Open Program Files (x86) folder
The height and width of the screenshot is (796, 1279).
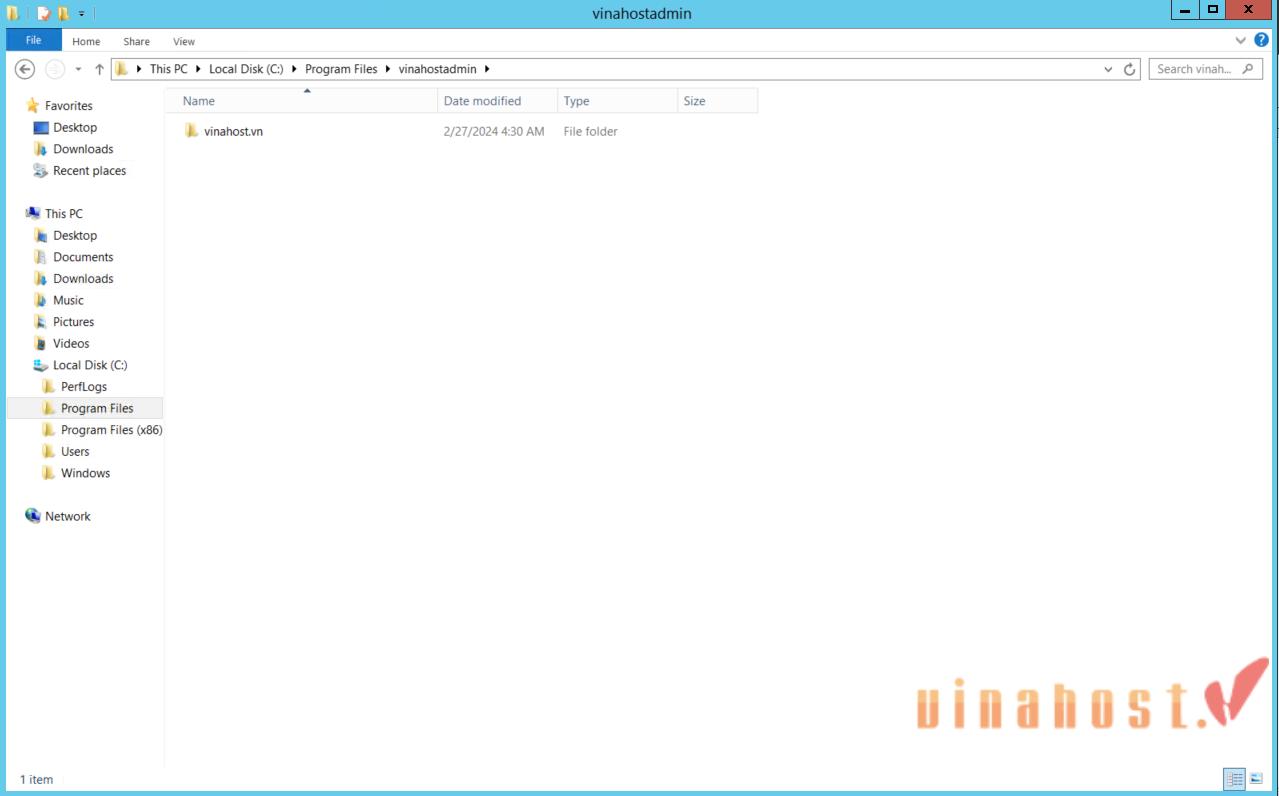point(111,430)
